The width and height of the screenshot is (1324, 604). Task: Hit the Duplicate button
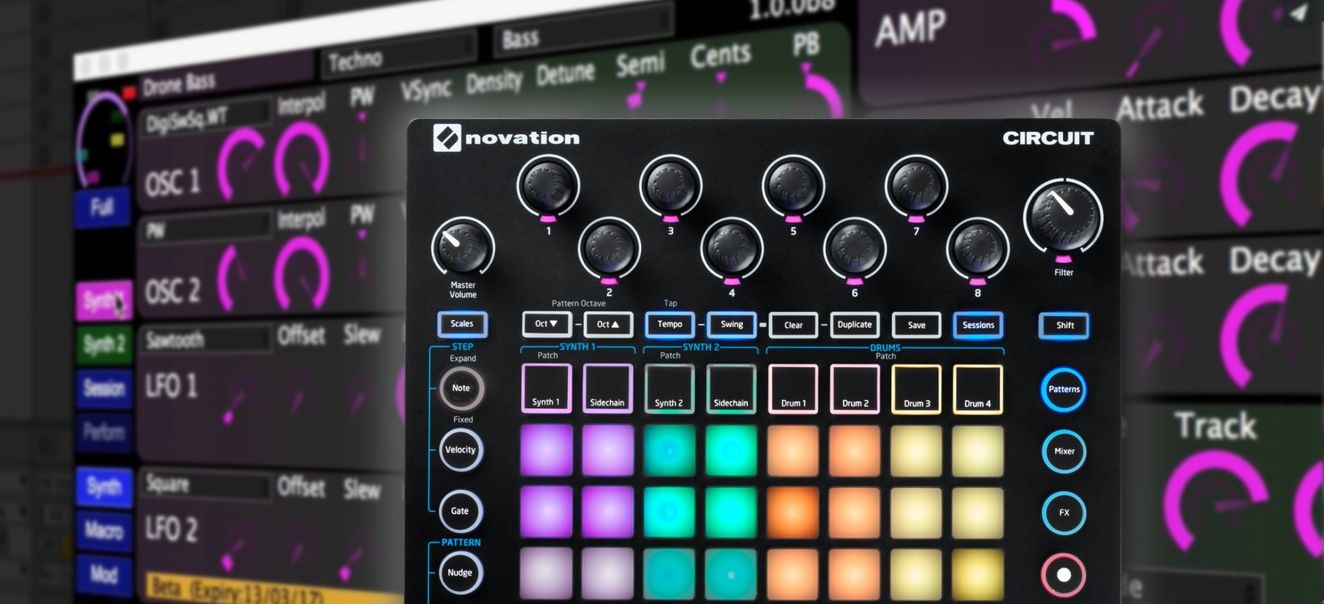(x=855, y=324)
